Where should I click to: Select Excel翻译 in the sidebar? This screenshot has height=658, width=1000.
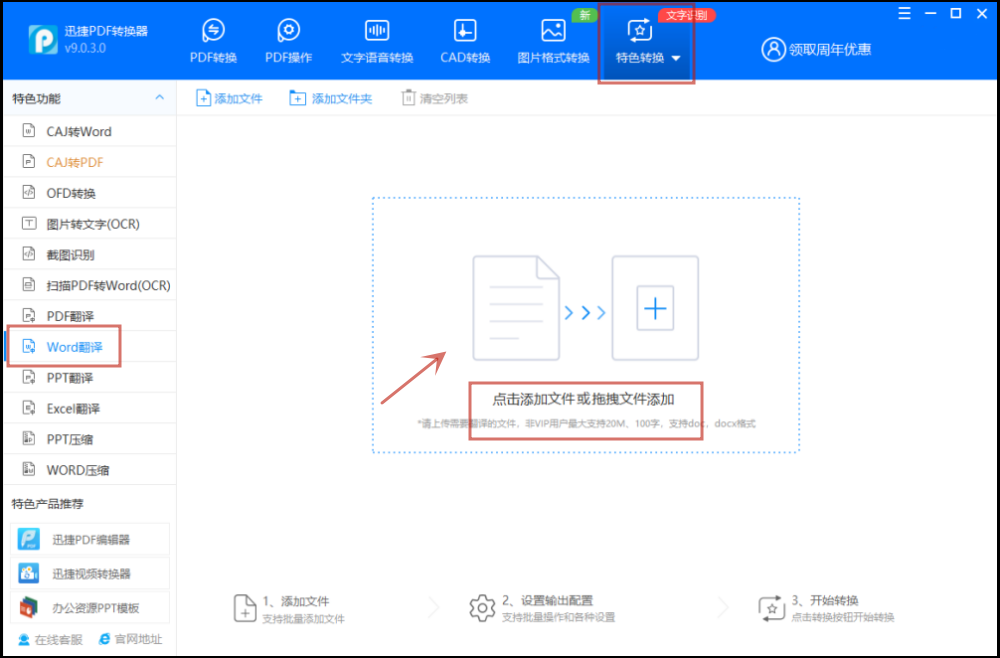click(x=90, y=408)
